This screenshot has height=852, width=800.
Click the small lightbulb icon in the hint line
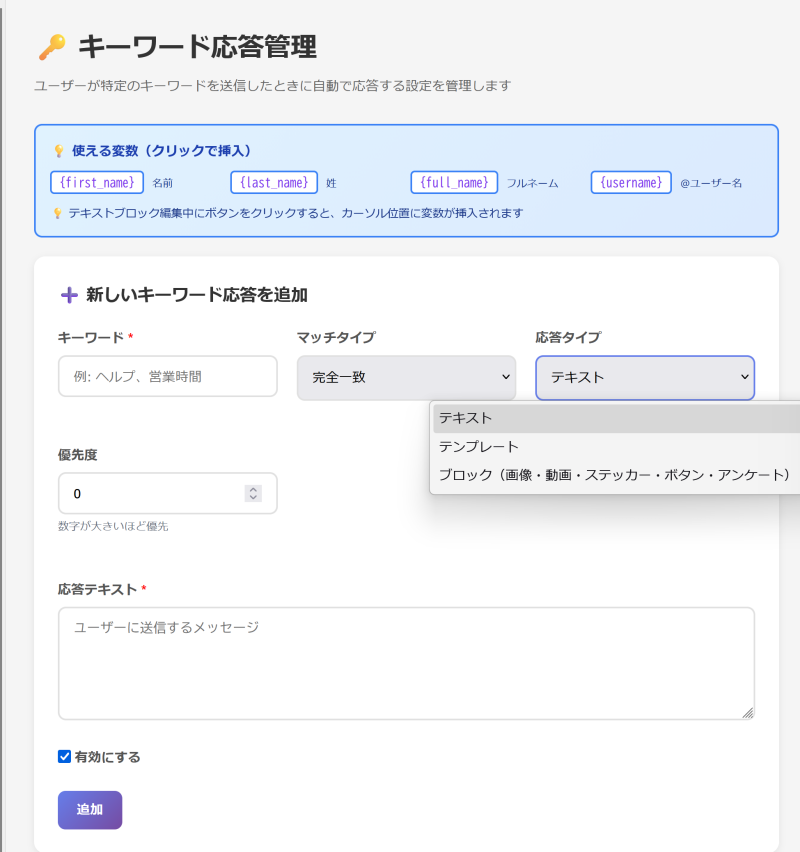[x=57, y=213]
